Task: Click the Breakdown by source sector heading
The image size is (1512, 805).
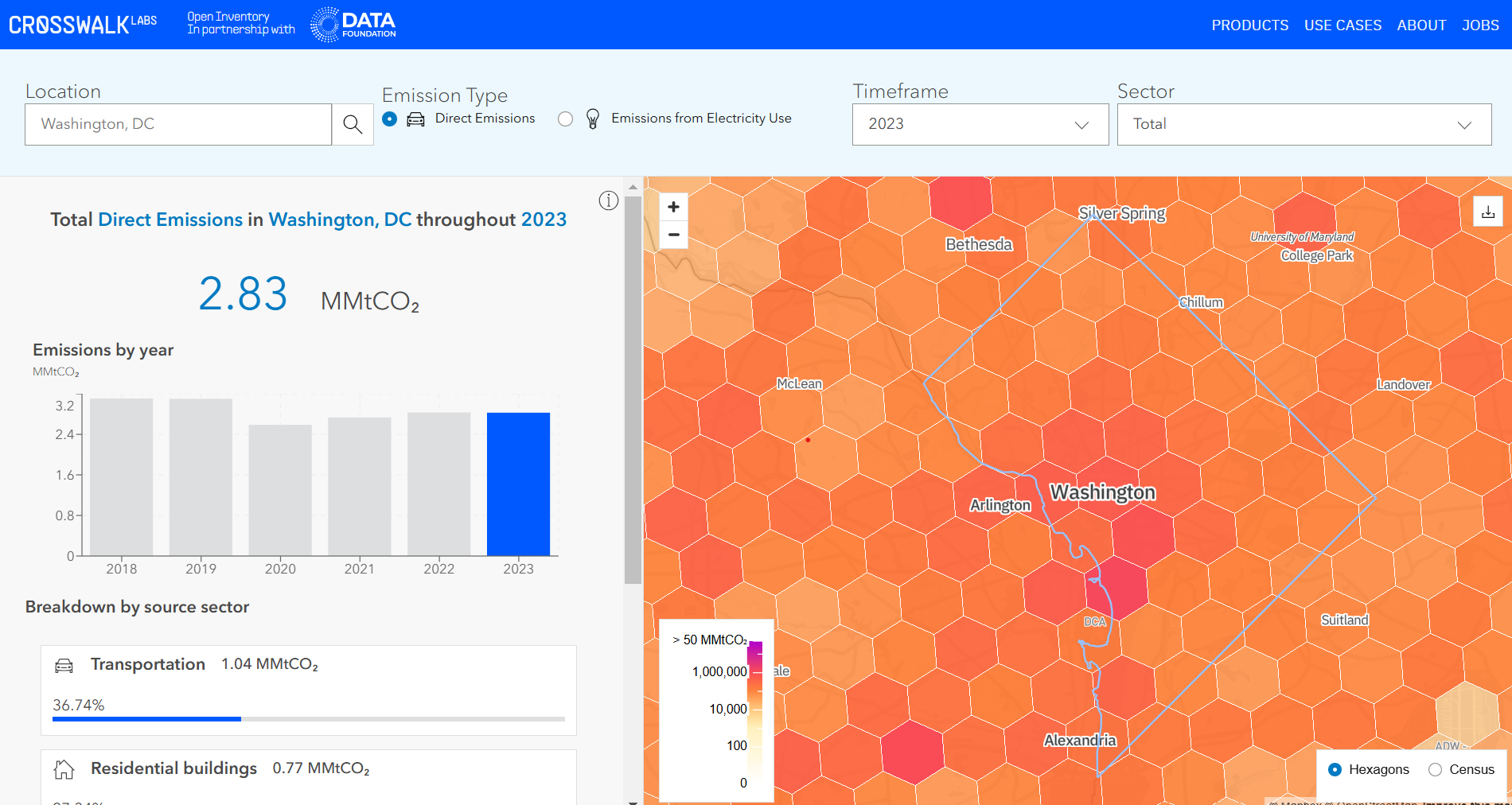Action: click(x=137, y=607)
